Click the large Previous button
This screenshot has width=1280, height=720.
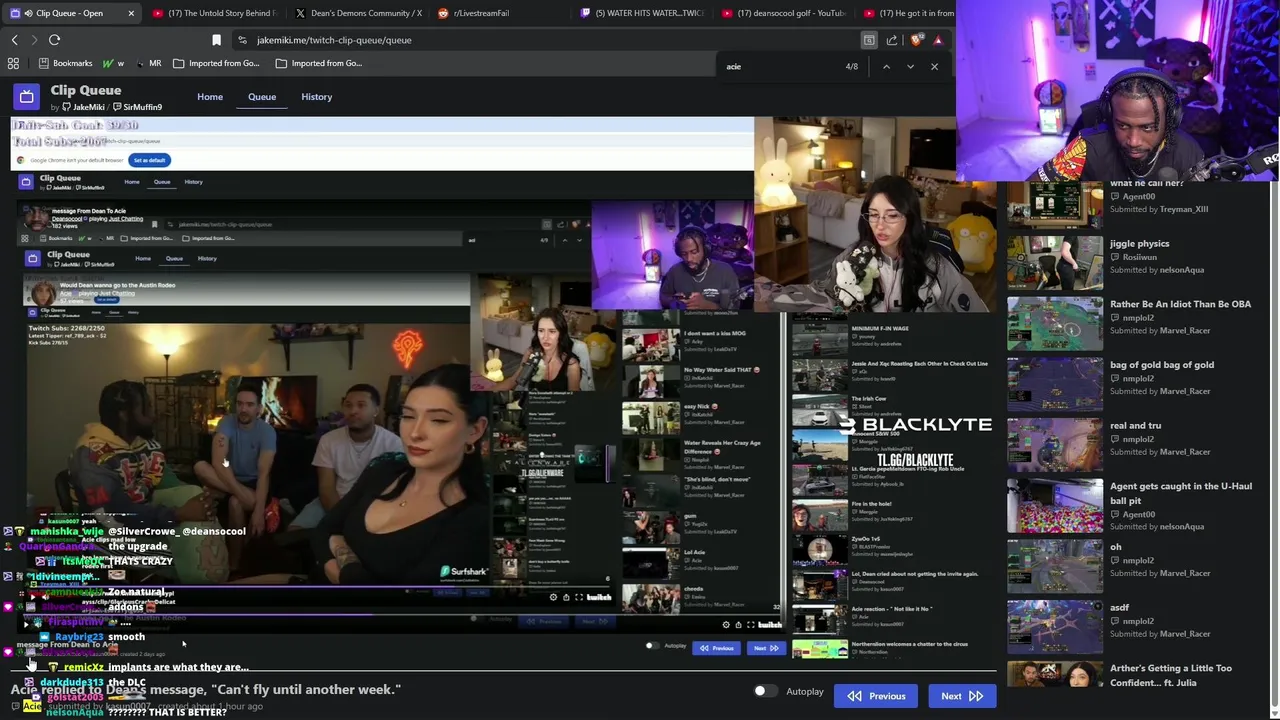pyautogui.click(x=876, y=696)
